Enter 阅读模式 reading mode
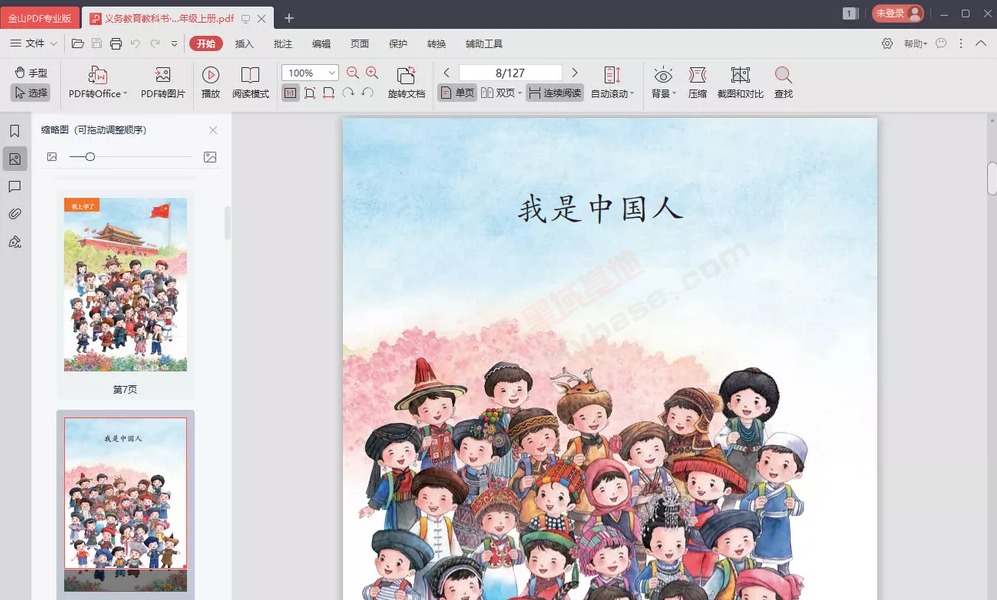Image resolution: width=997 pixels, height=600 pixels. 251,82
